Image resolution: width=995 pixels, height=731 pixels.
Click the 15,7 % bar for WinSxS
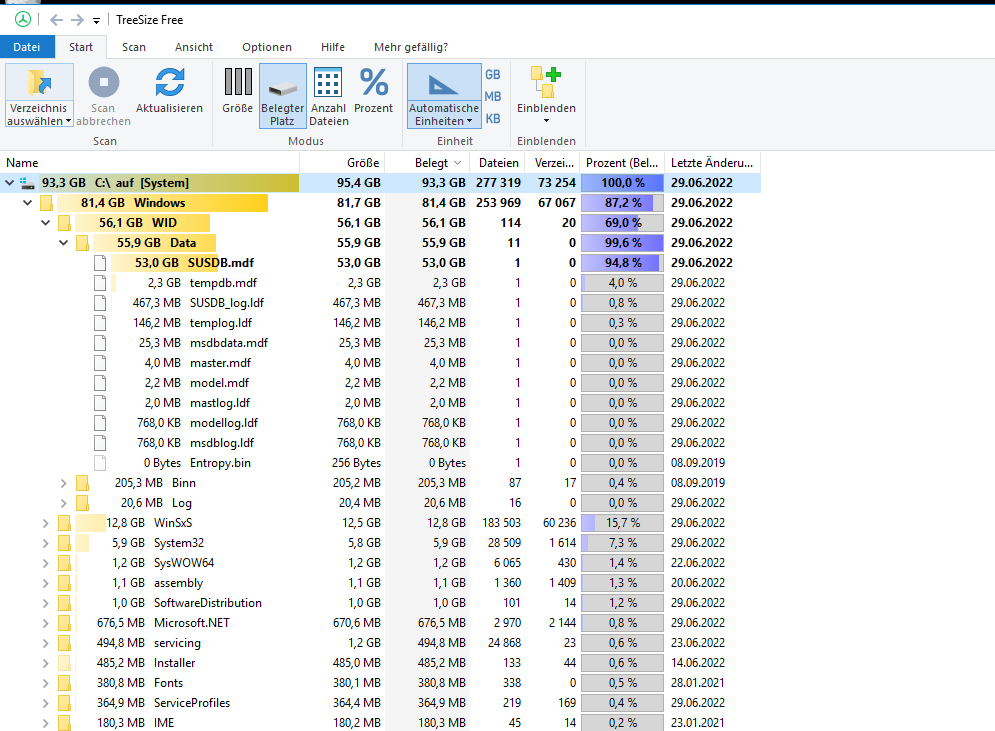pos(623,523)
